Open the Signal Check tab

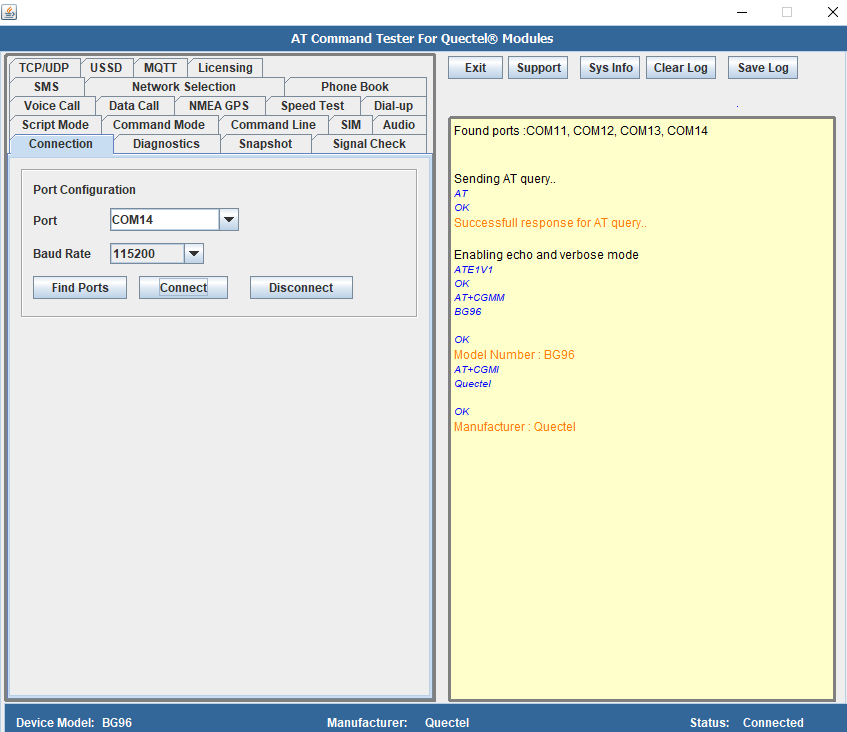click(x=369, y=144)
